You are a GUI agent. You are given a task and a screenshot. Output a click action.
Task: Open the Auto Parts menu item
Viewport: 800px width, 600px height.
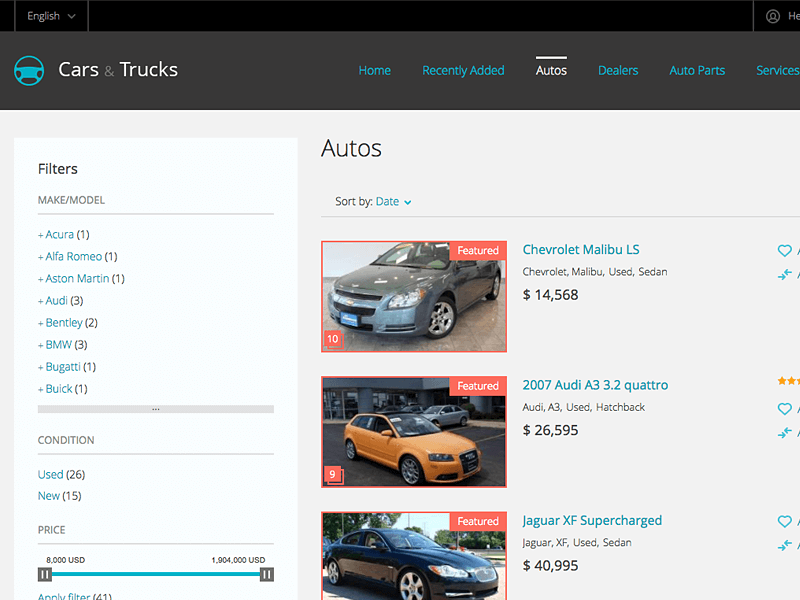tap(697, 70)
